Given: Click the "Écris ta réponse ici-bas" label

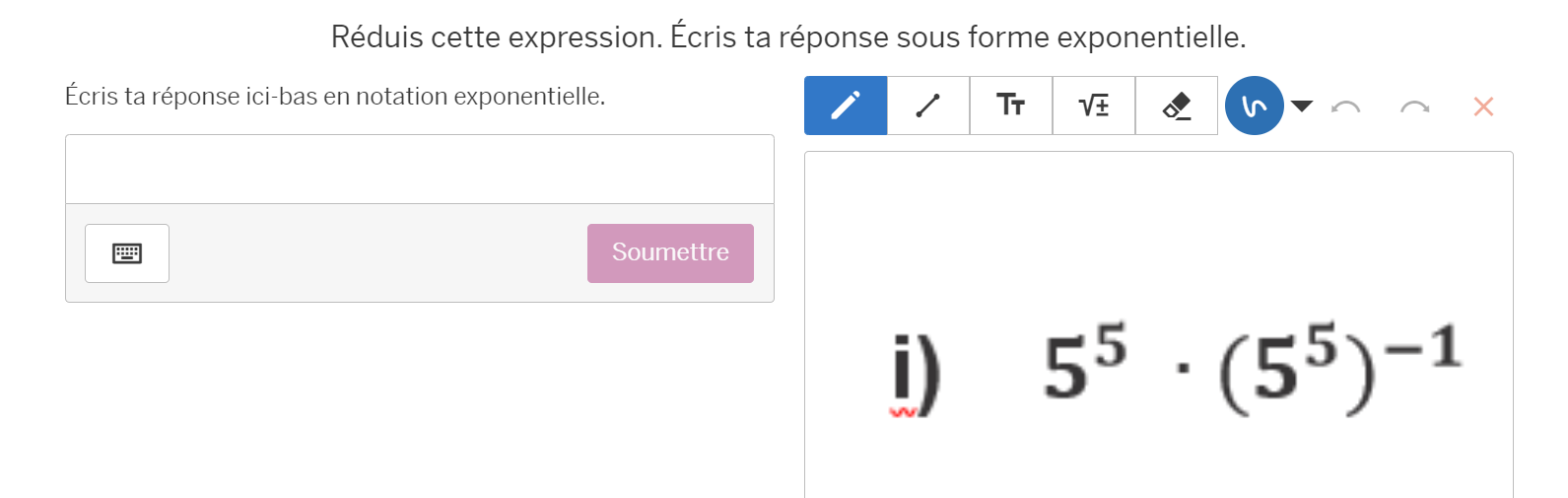Looking at the screenshot, I should (335, 97).
